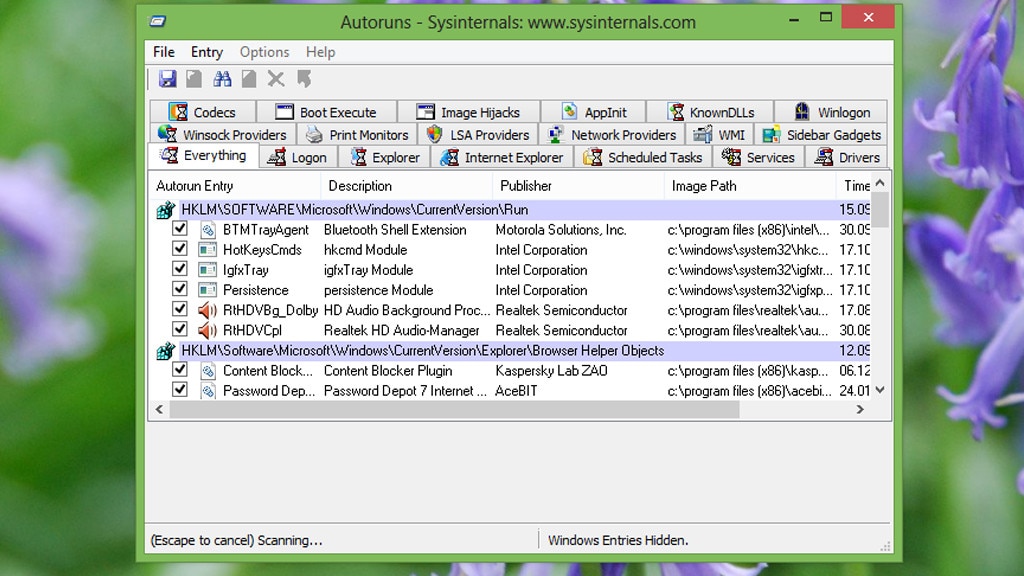
Task: Switch to the WMI tab
Action: pyautogui.click(x=719, y=135)
